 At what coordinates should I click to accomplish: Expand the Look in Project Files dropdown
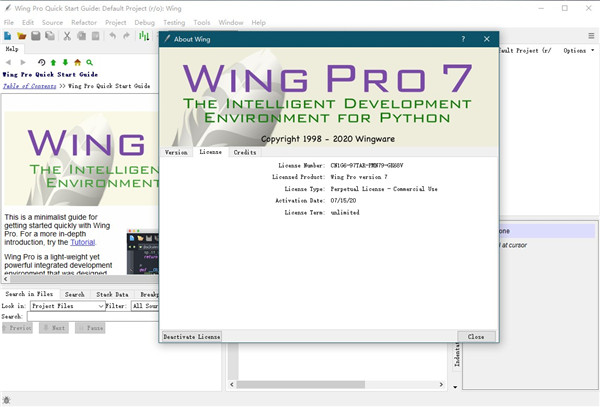tap(67, 306)
